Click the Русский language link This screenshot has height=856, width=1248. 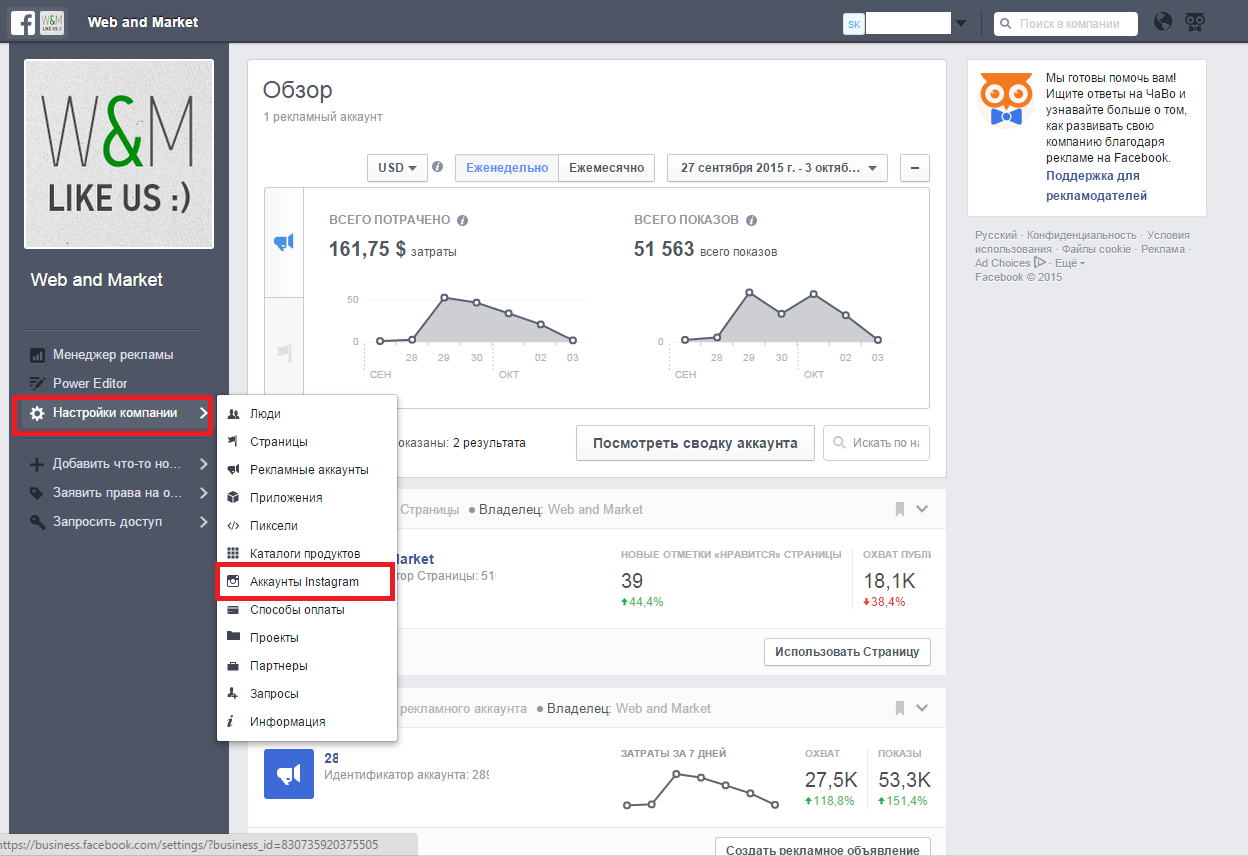[x=996, y=235]
